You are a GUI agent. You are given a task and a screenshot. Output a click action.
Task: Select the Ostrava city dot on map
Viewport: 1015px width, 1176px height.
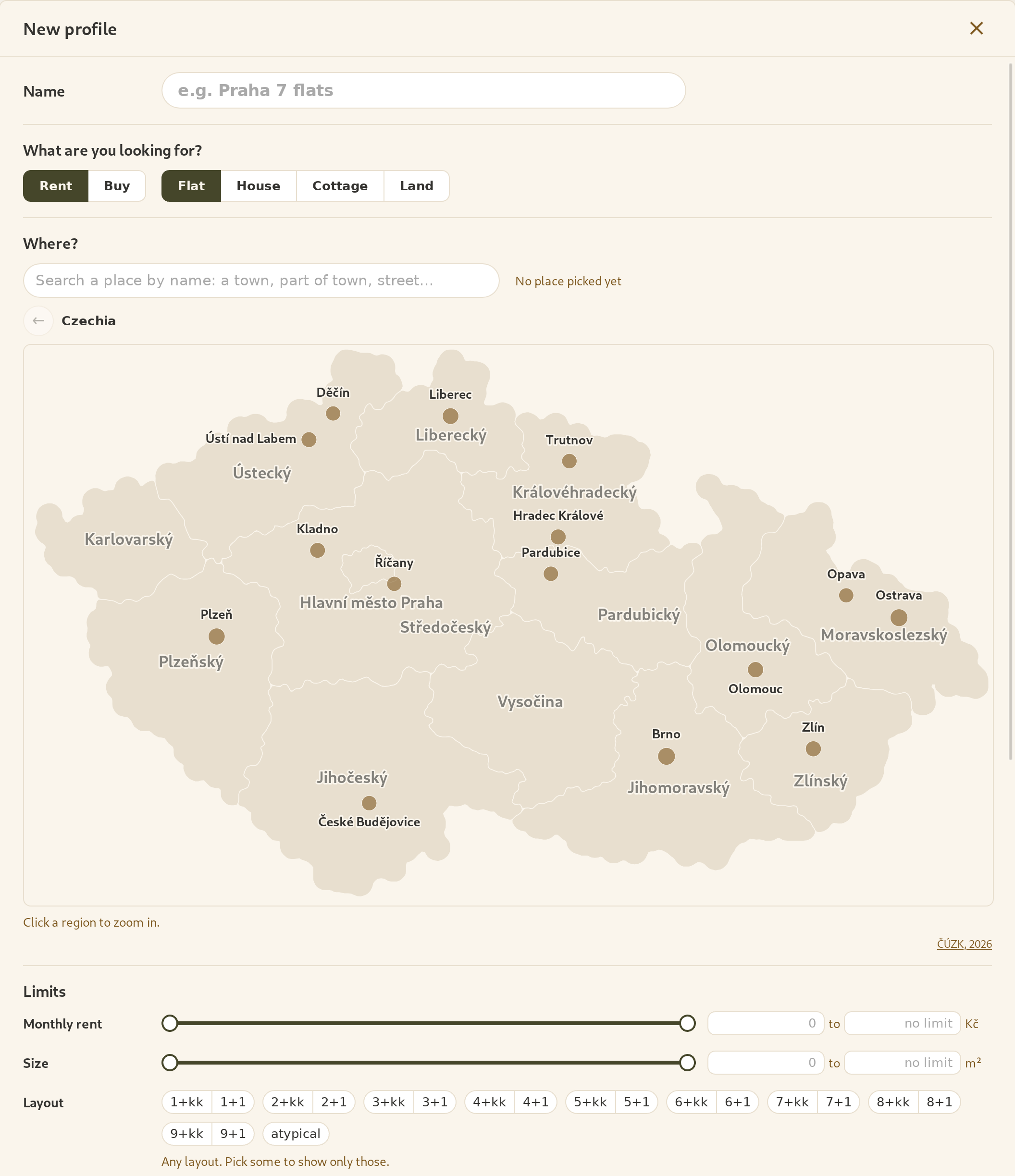coord(898,617)
